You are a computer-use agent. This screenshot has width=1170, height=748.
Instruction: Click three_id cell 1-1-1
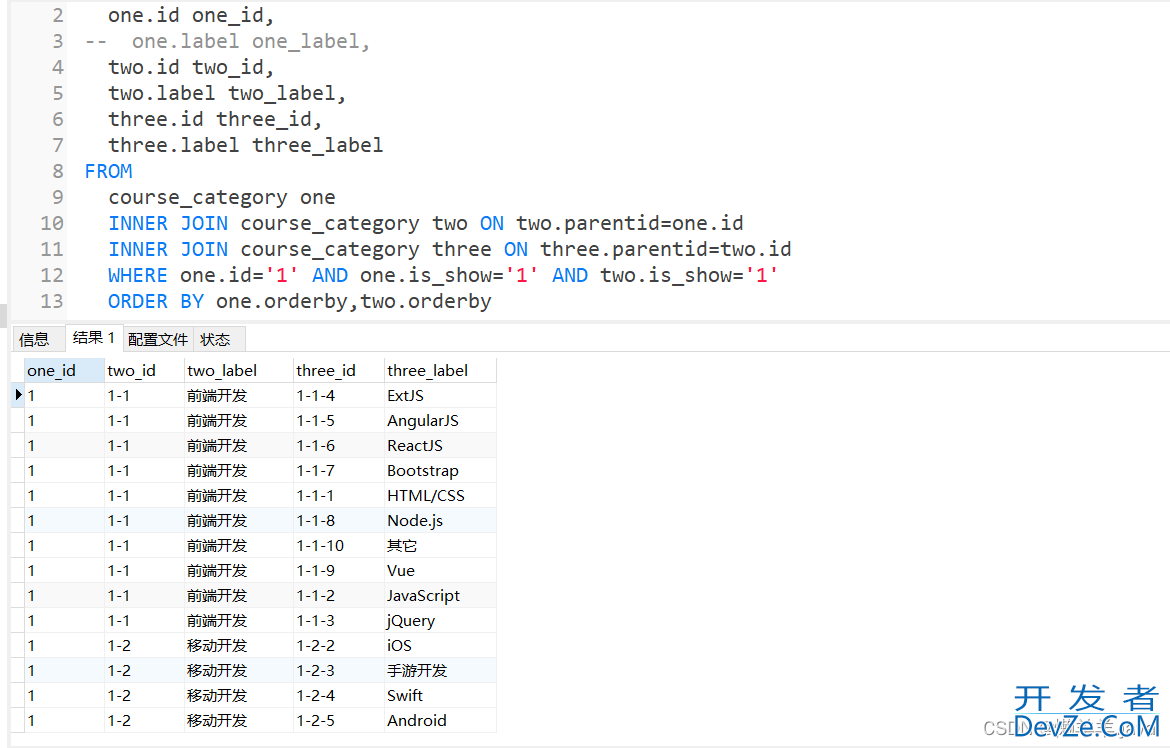click(339, 496)
